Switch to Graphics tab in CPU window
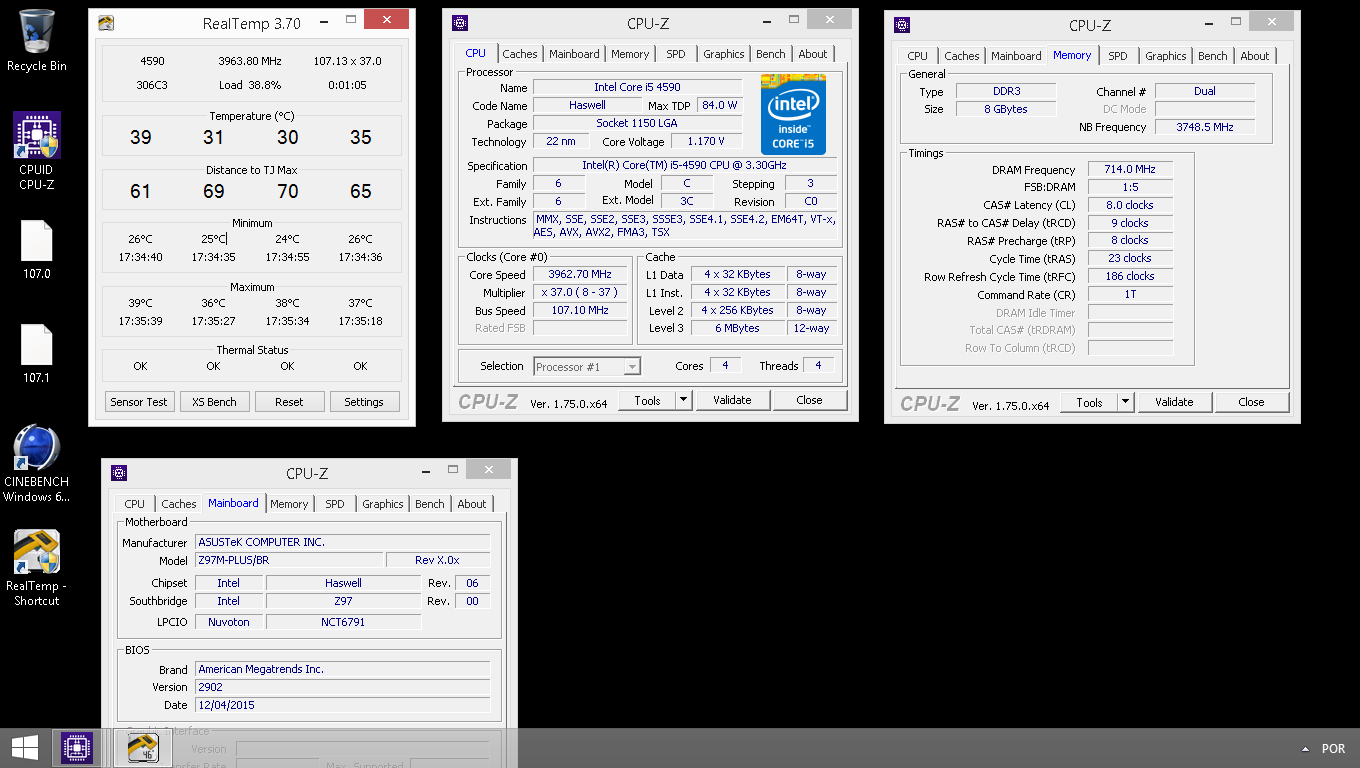 [723, 54]
